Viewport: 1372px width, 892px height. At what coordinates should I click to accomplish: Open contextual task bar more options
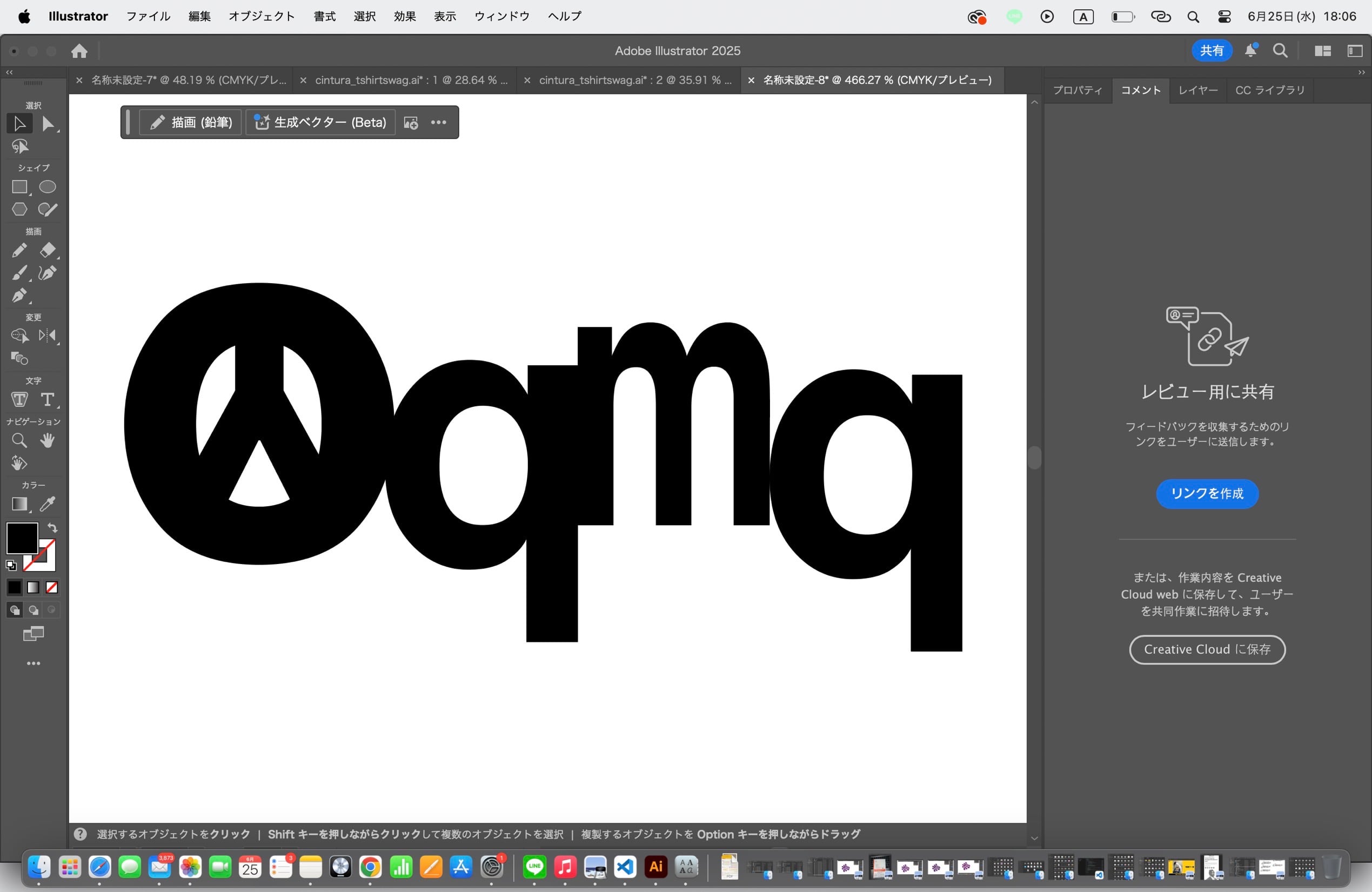[439, 122]
